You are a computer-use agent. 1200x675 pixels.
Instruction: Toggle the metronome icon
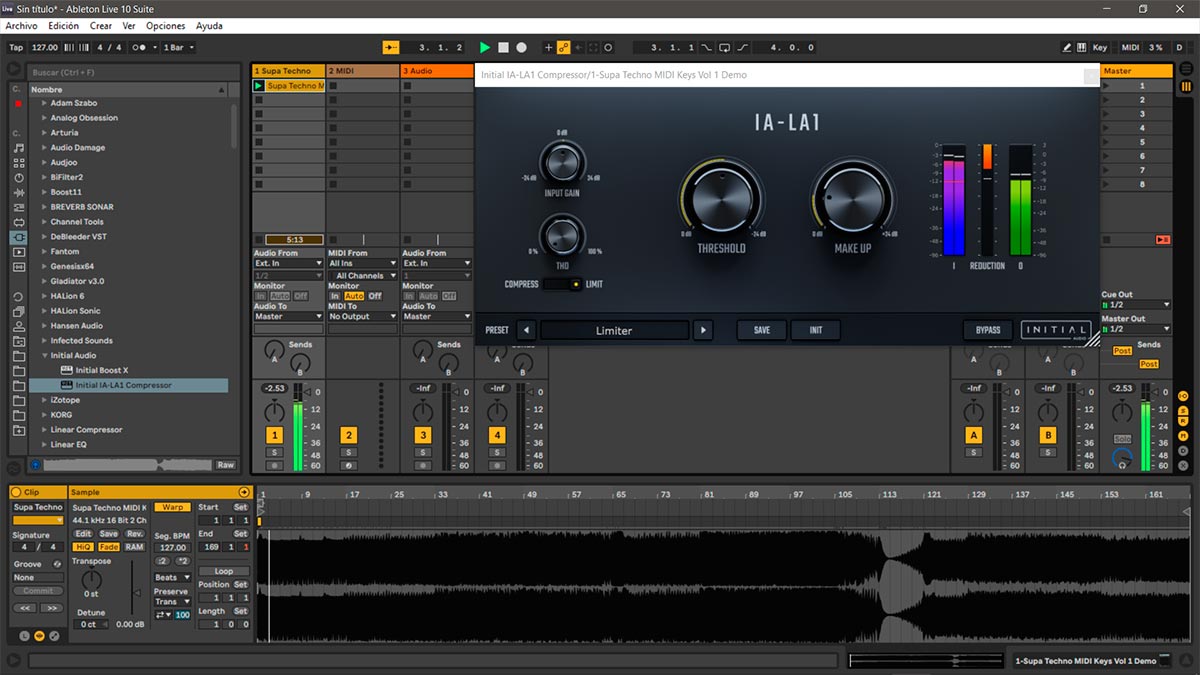(140, 47)
